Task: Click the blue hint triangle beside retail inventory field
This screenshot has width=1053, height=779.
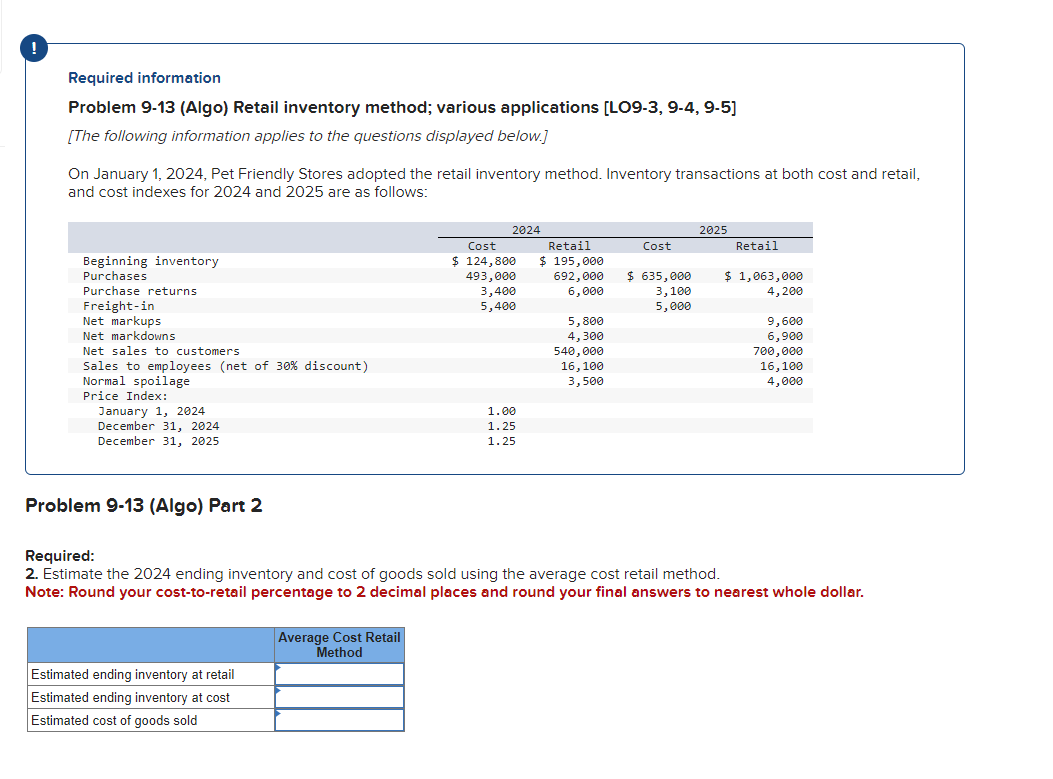Action: coord(278,668)
